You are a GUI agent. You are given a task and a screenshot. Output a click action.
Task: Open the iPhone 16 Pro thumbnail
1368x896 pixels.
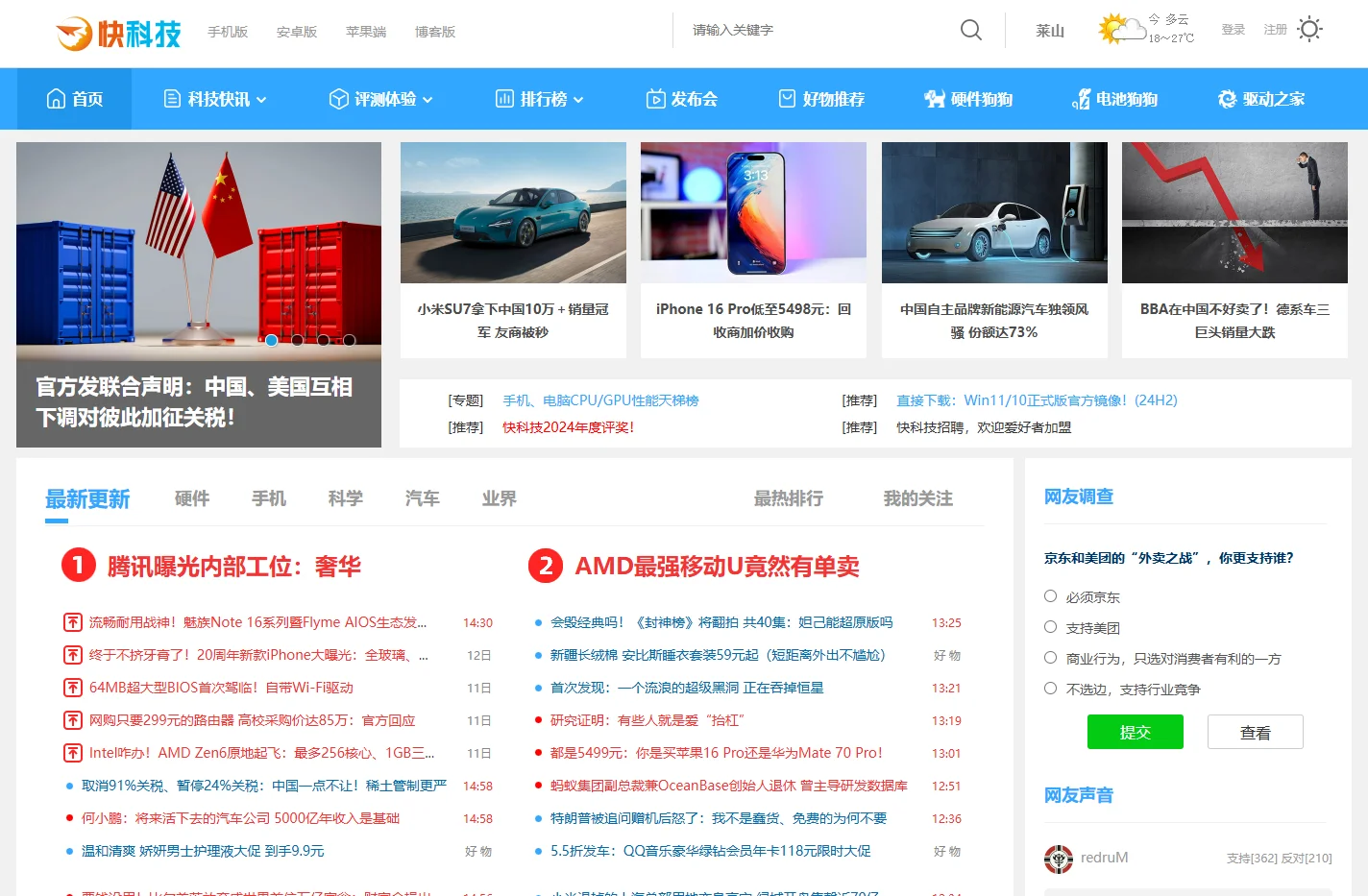pyautogui.click(x=753, y=212)
